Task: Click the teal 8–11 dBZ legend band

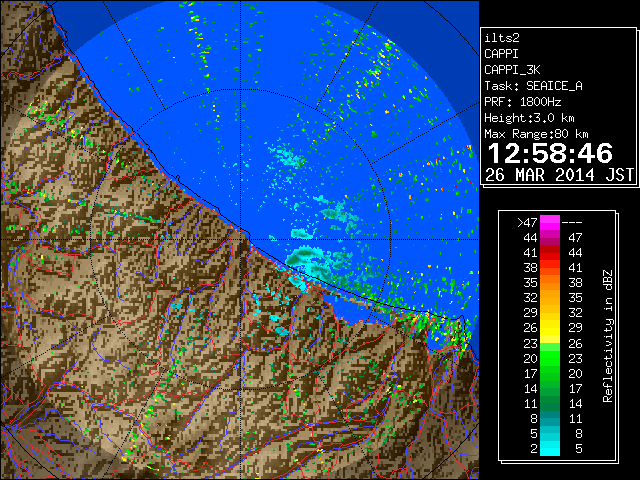Action: coord(550,418)
